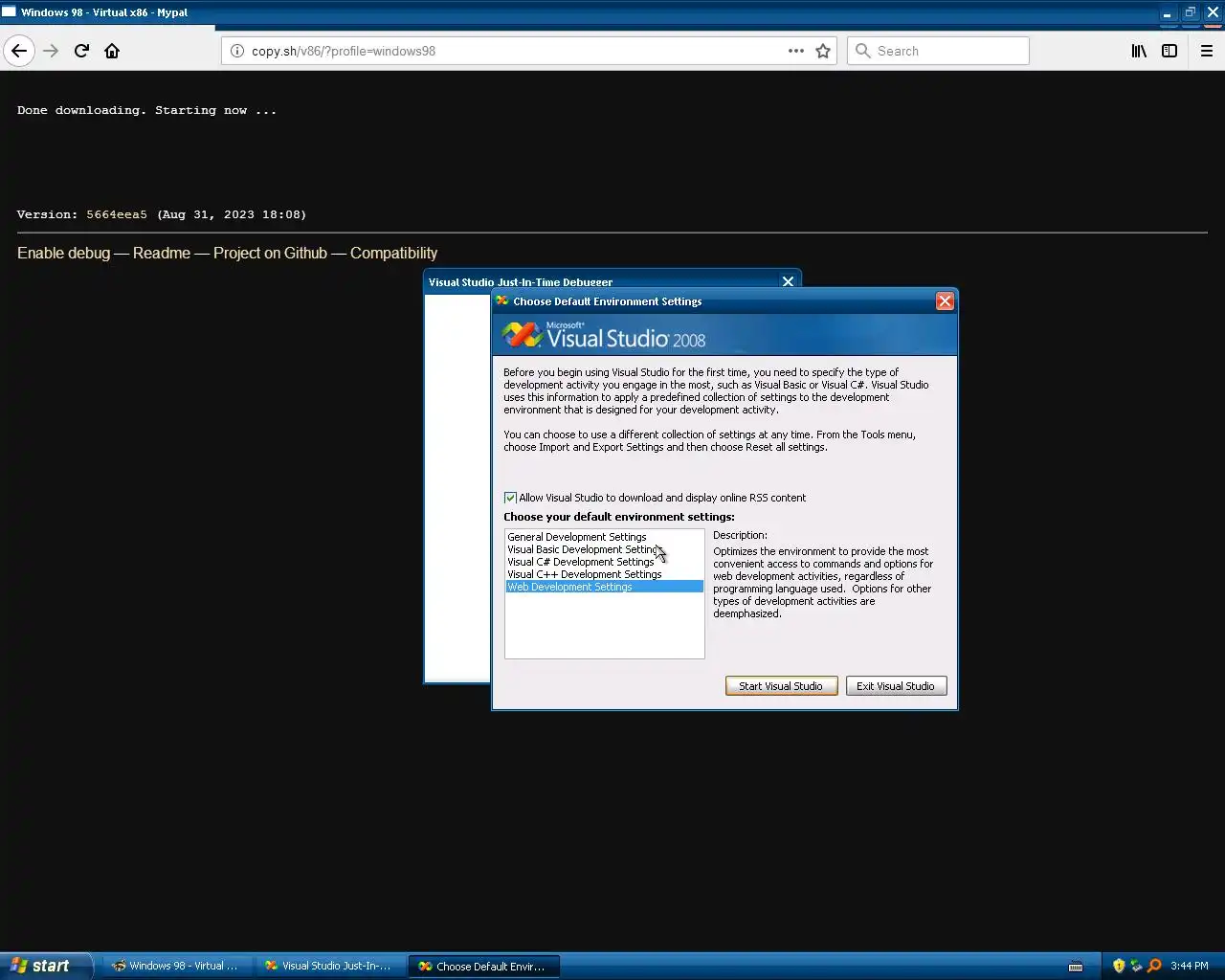The height and width of the screenshot is (980, 1225).
Task: Select General Development Settings
Action: [x=604, y=537]
